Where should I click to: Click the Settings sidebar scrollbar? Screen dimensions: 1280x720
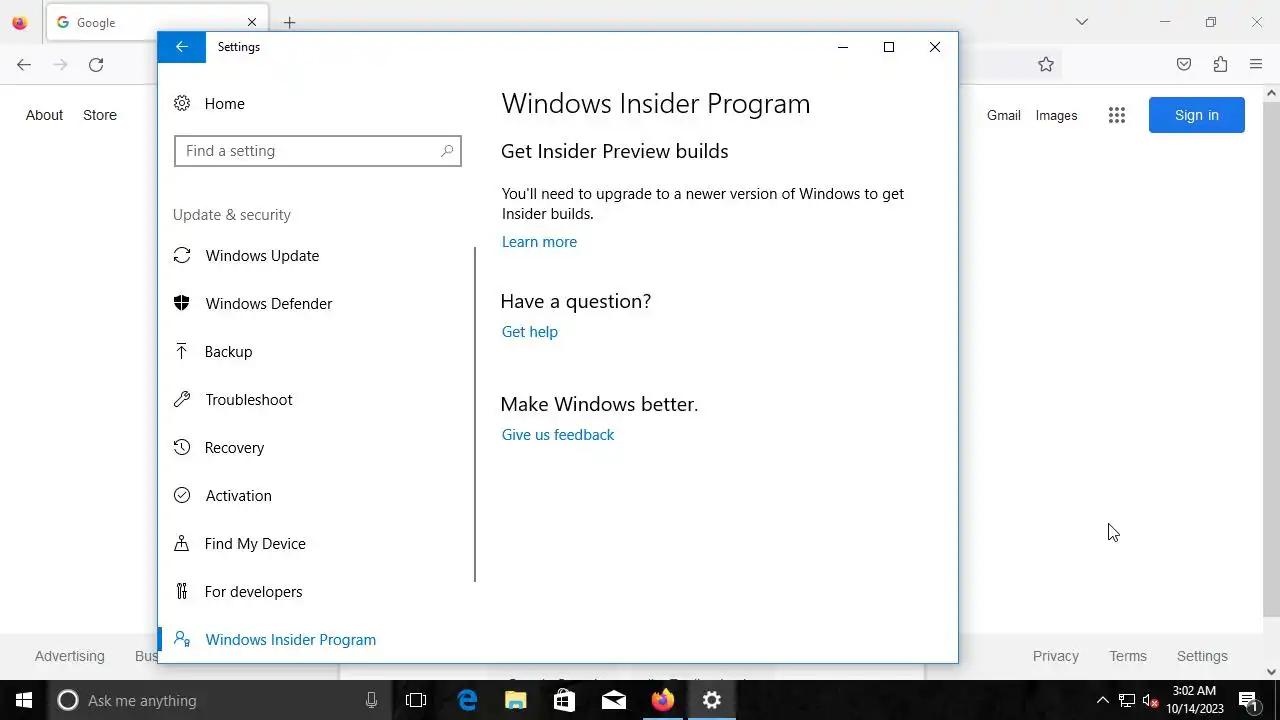[x=475, y=414]
